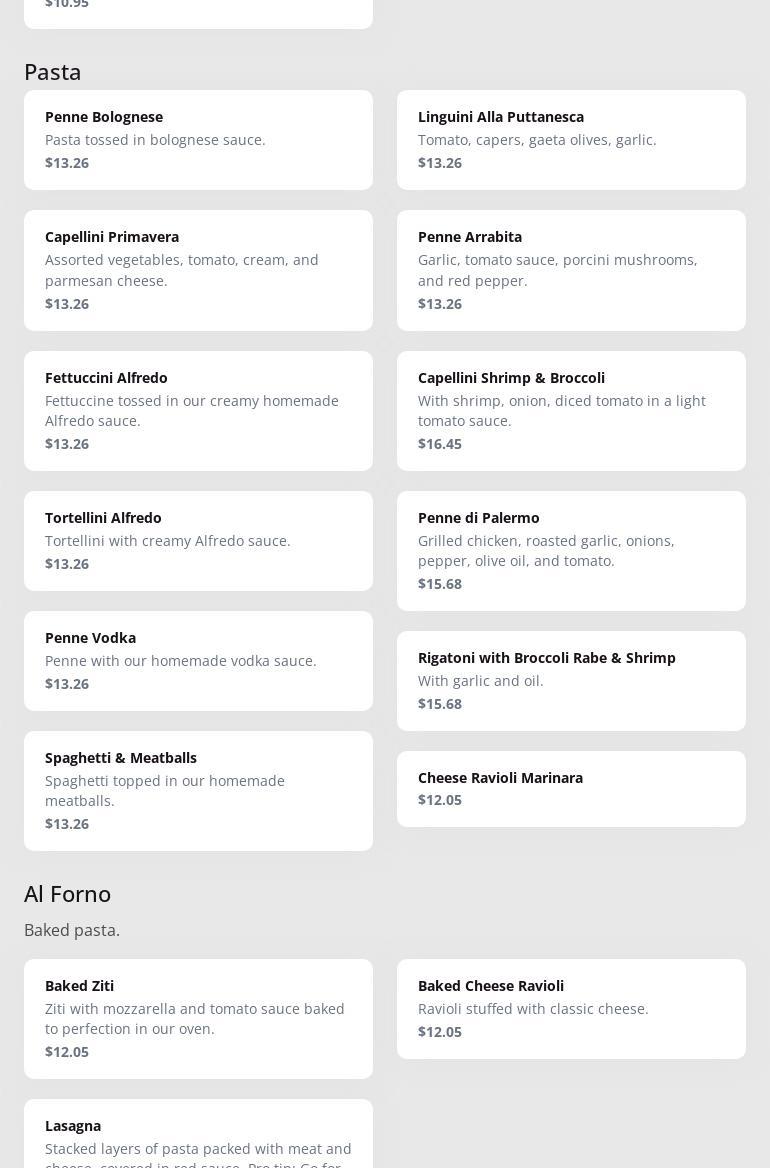
Task: Open Capellini Shrimp & Broccoli details
Action: pyautogui.click(x=571, y=410)
